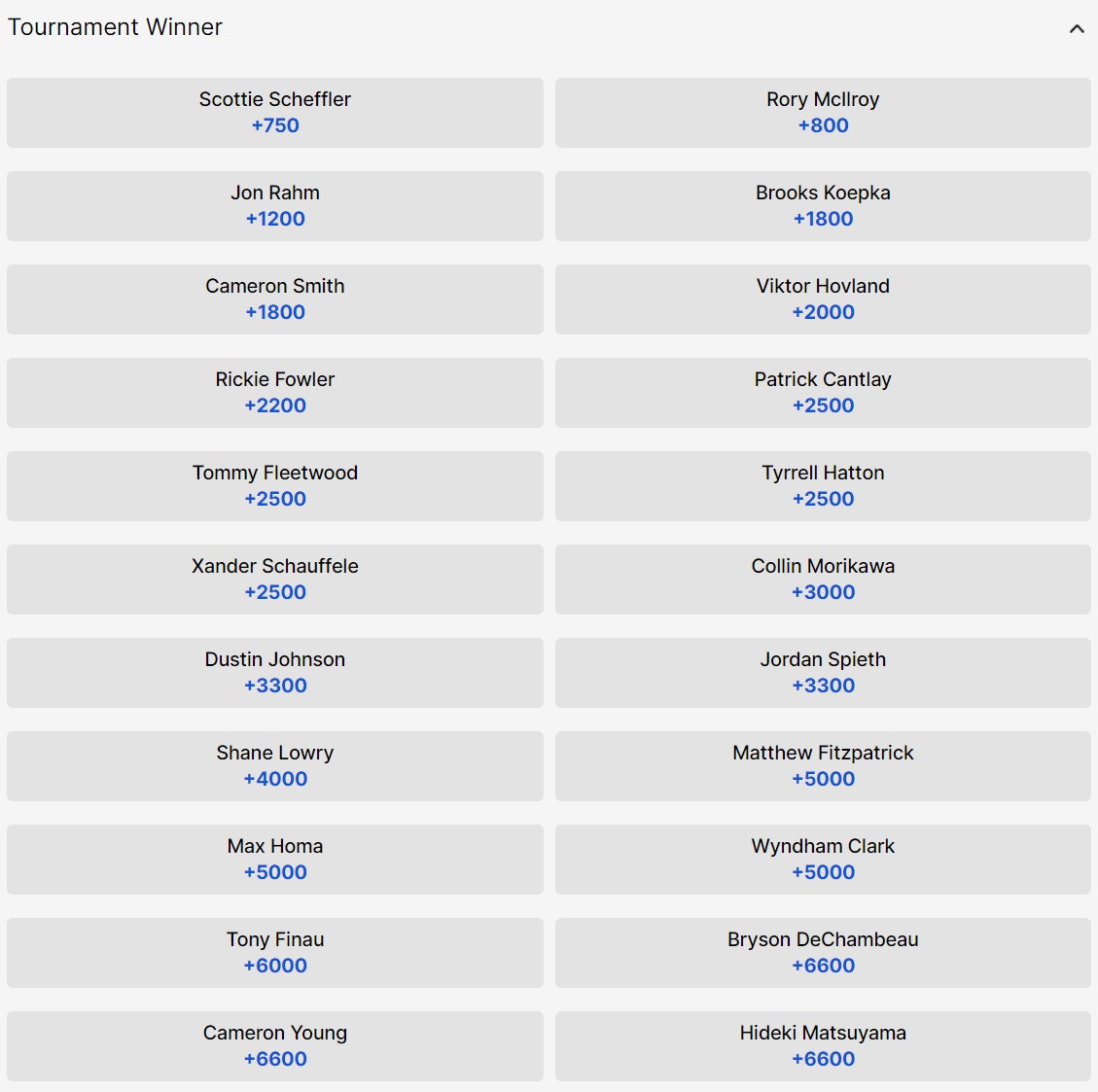
Task: Click Dustin Johnson +3300 odds
Action: coord(275,673)
